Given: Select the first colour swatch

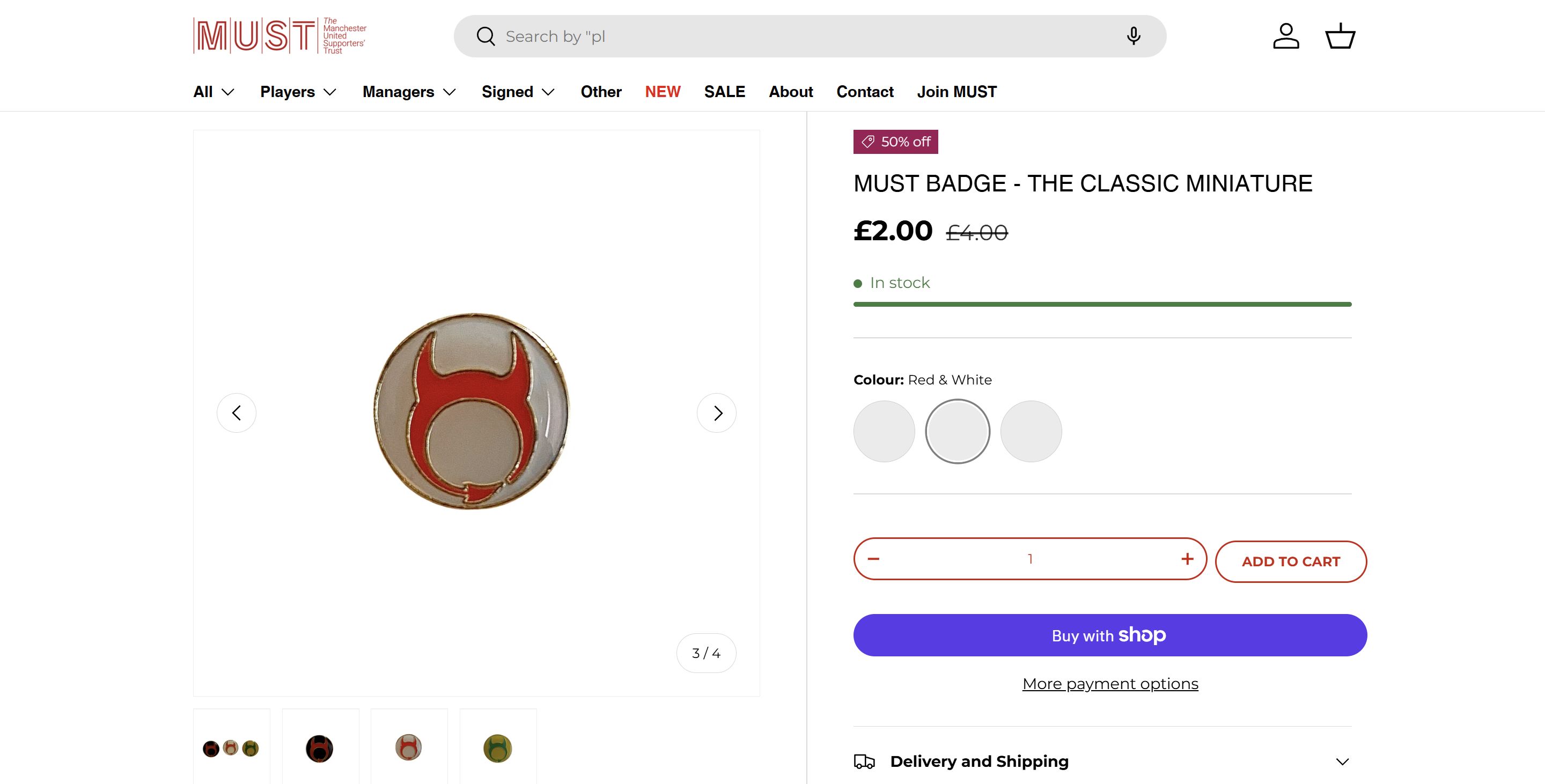Looking at the screenshot, I should tap(884, 432).
